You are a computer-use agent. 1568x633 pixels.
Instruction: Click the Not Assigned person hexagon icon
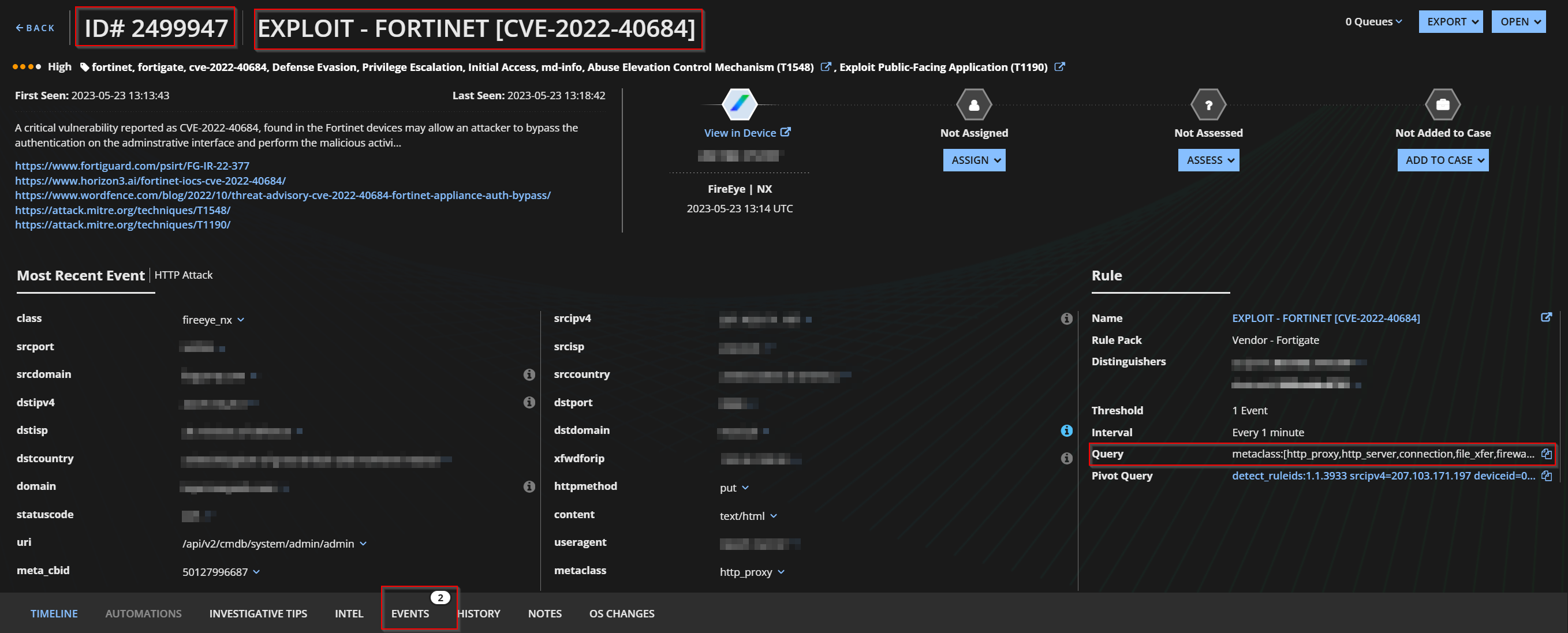(x=973, y=104)
